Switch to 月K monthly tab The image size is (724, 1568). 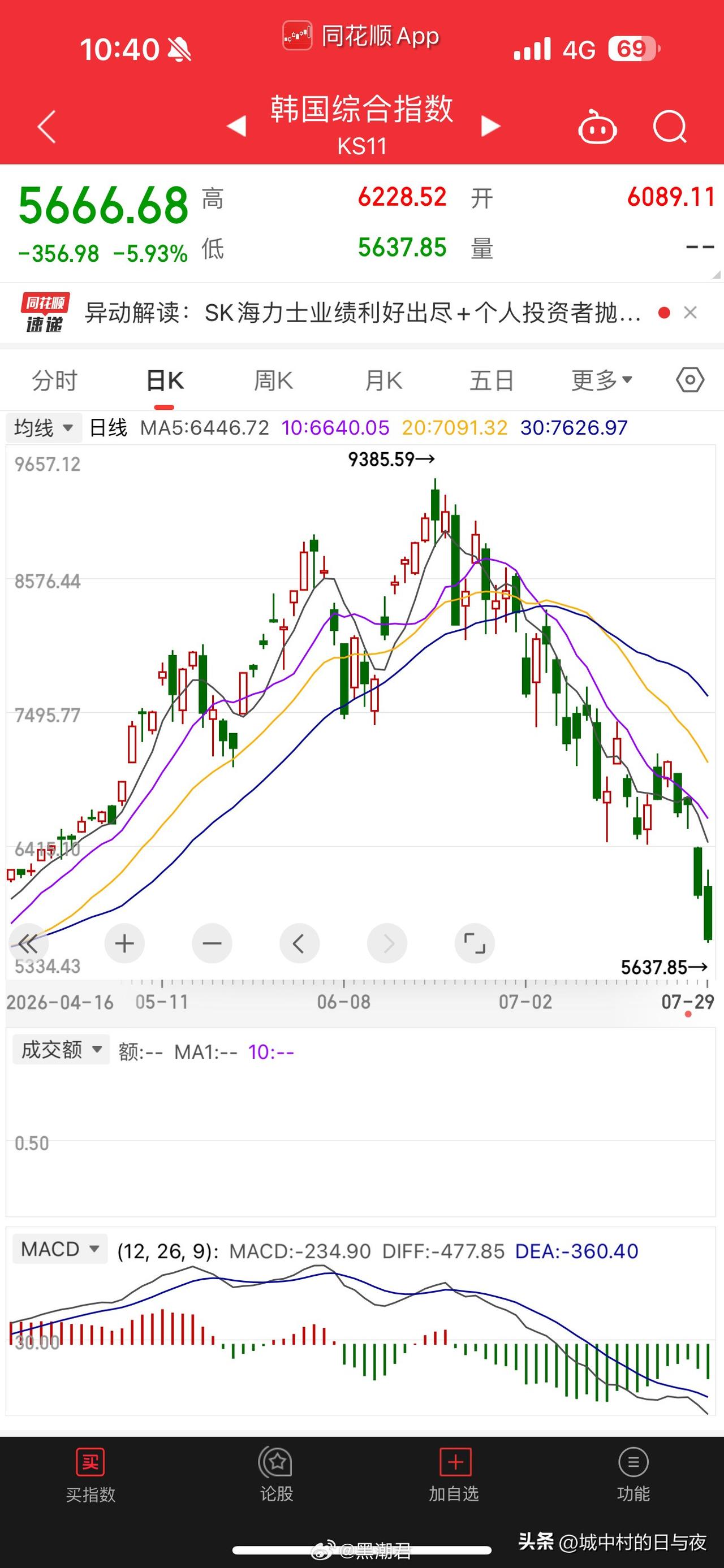coord(383,380)
